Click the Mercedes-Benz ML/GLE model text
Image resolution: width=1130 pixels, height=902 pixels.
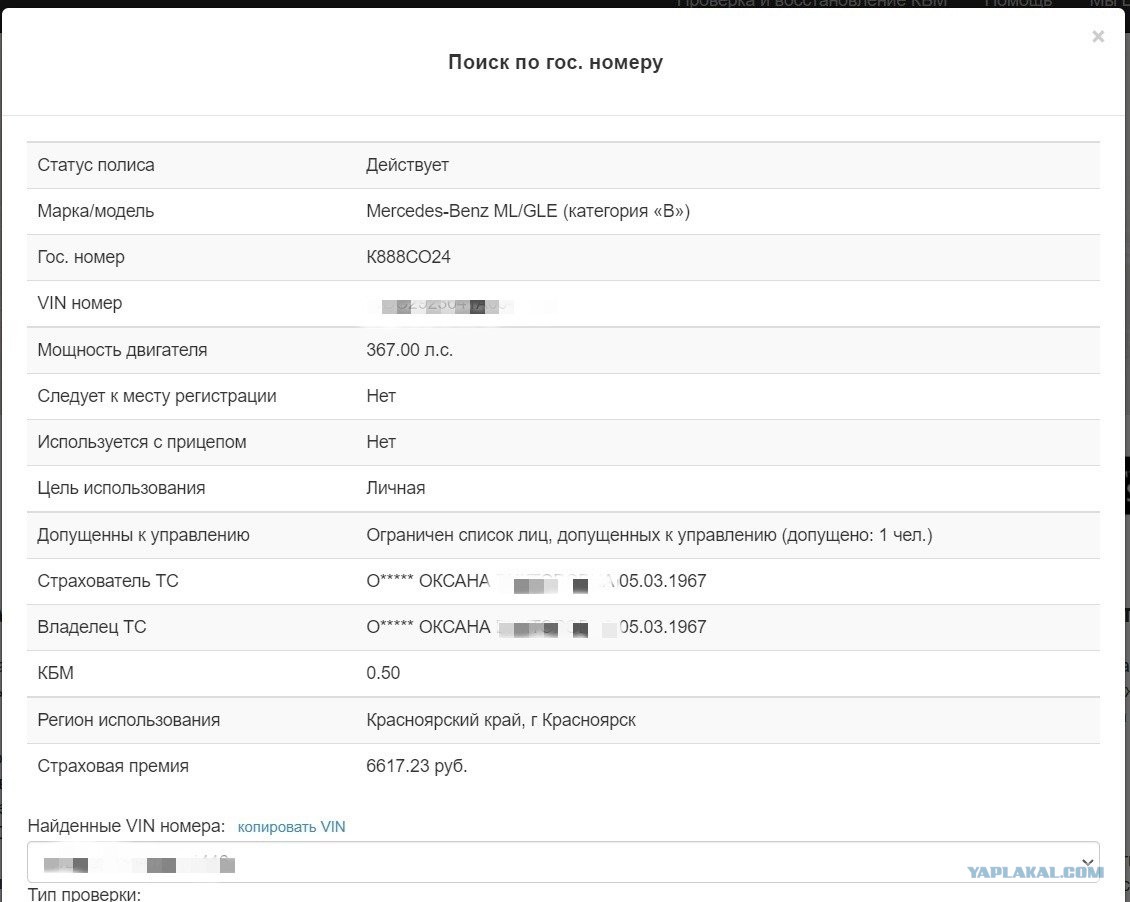click(528, 211)
